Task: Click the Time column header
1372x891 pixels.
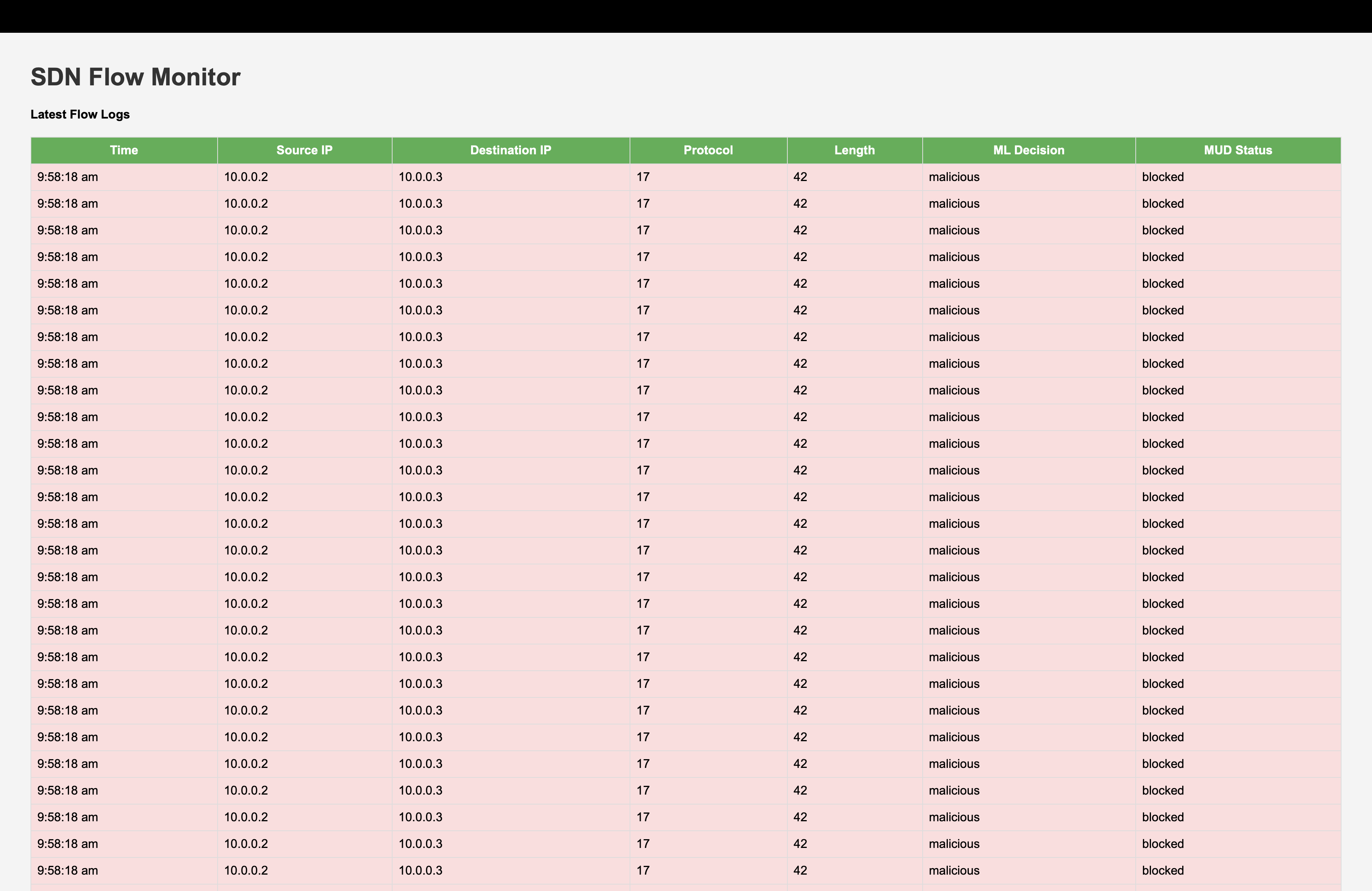Action: [x=124, y=151]
